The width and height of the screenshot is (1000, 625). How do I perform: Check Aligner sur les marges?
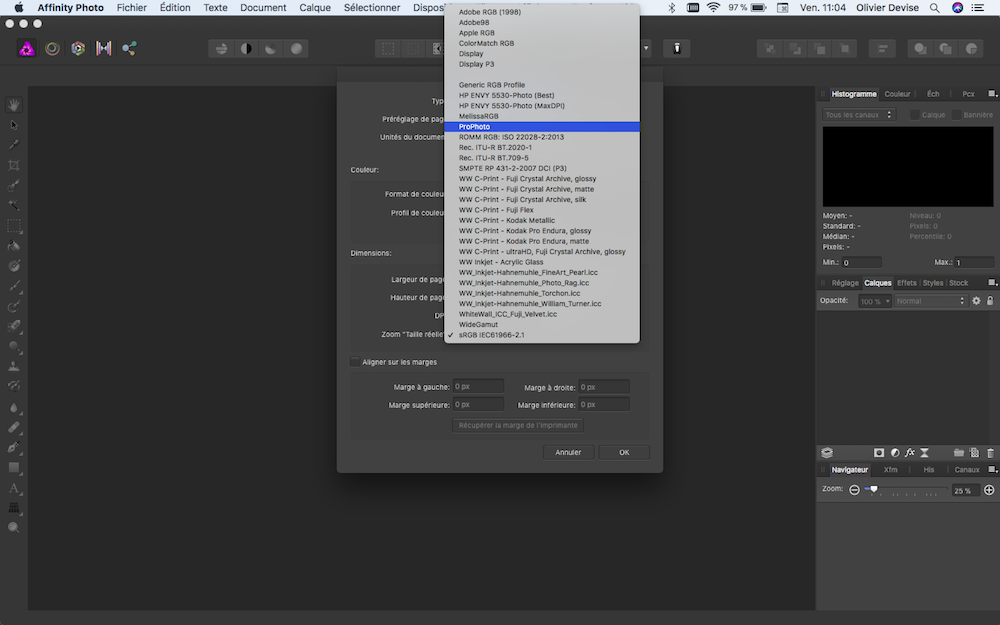coord(355,362)
